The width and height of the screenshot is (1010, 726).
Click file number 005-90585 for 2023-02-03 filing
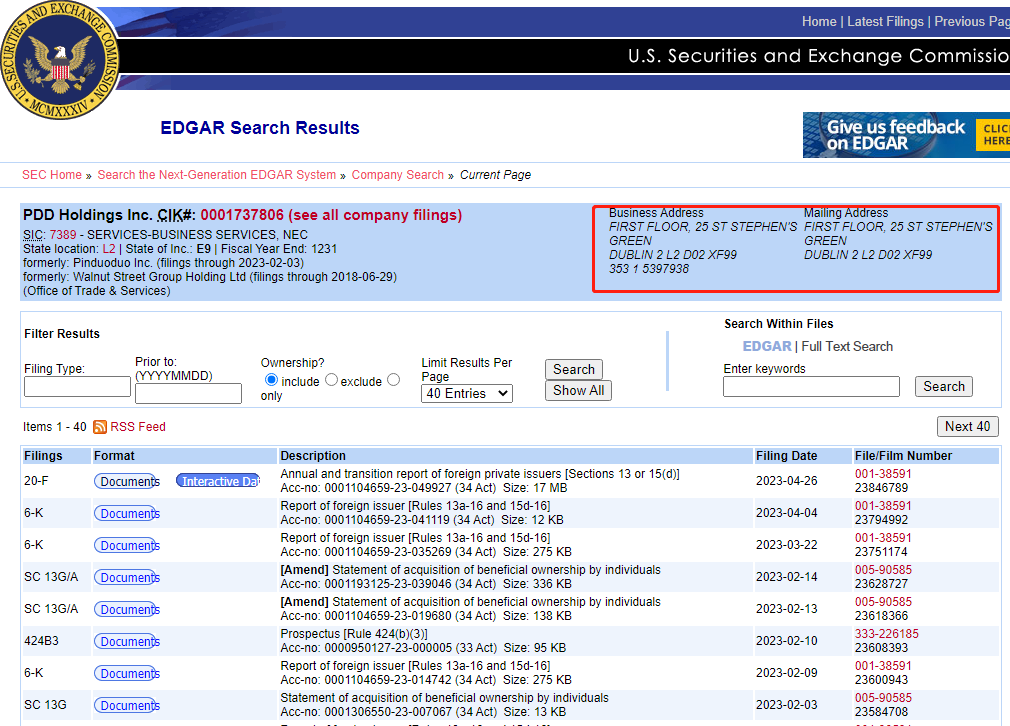[x=883, y=698]
